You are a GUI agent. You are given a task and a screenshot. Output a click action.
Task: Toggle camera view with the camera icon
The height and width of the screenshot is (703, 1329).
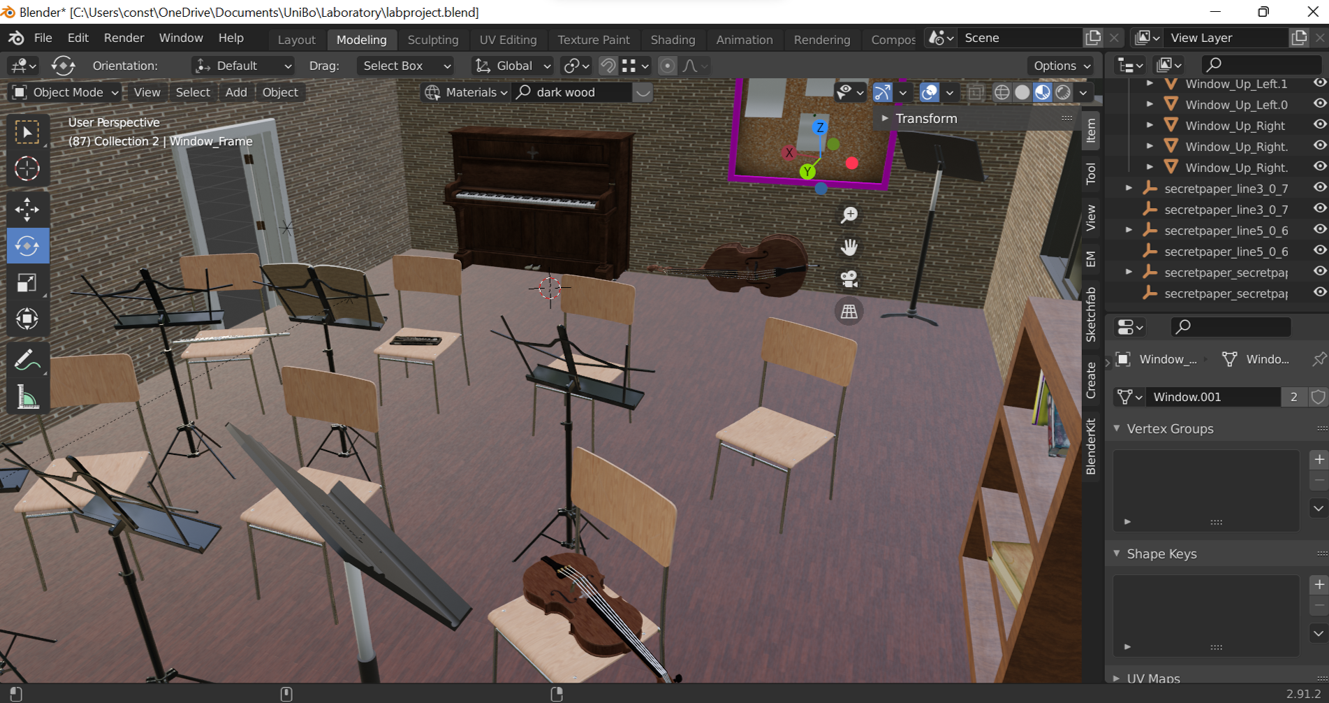tap(849, 279)
